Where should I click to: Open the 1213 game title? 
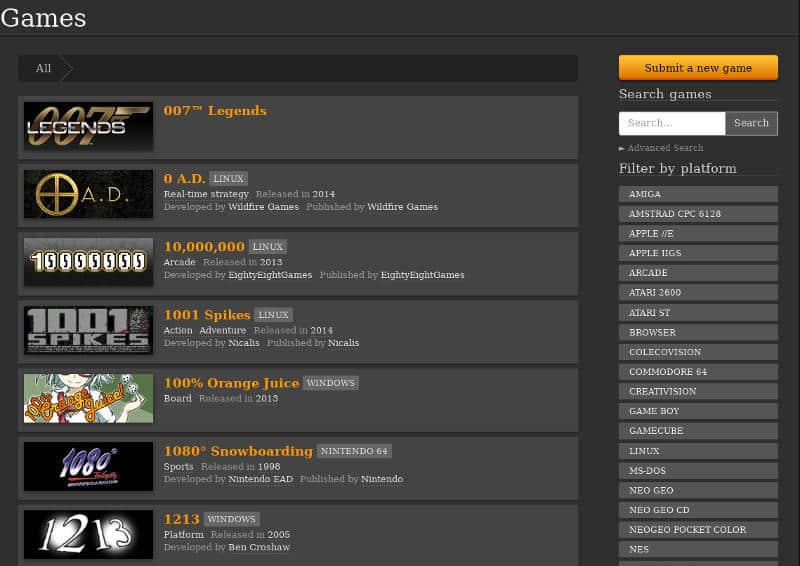[x=181, y=519]
